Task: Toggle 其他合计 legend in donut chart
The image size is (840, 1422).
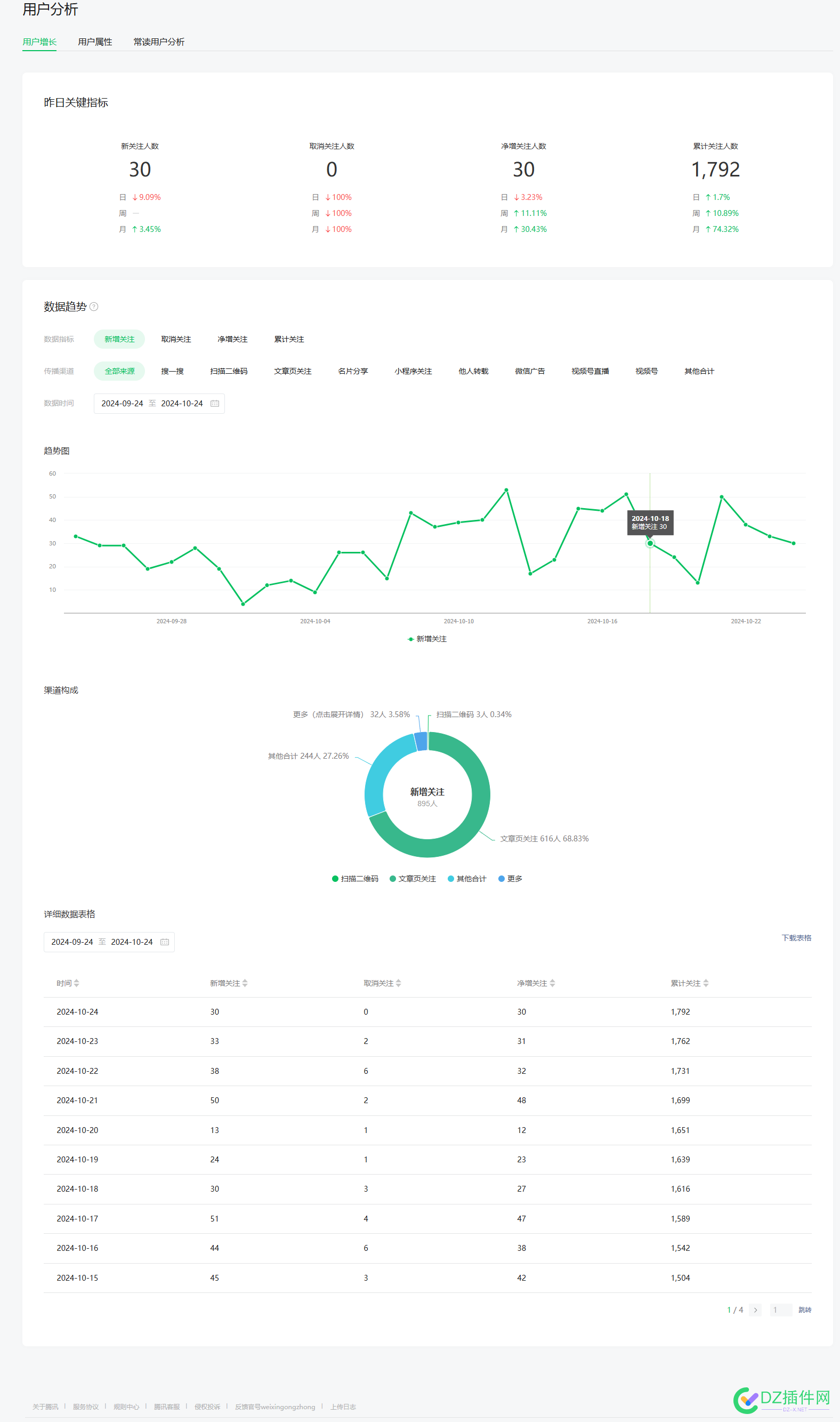Action: (x=467, y=879)
